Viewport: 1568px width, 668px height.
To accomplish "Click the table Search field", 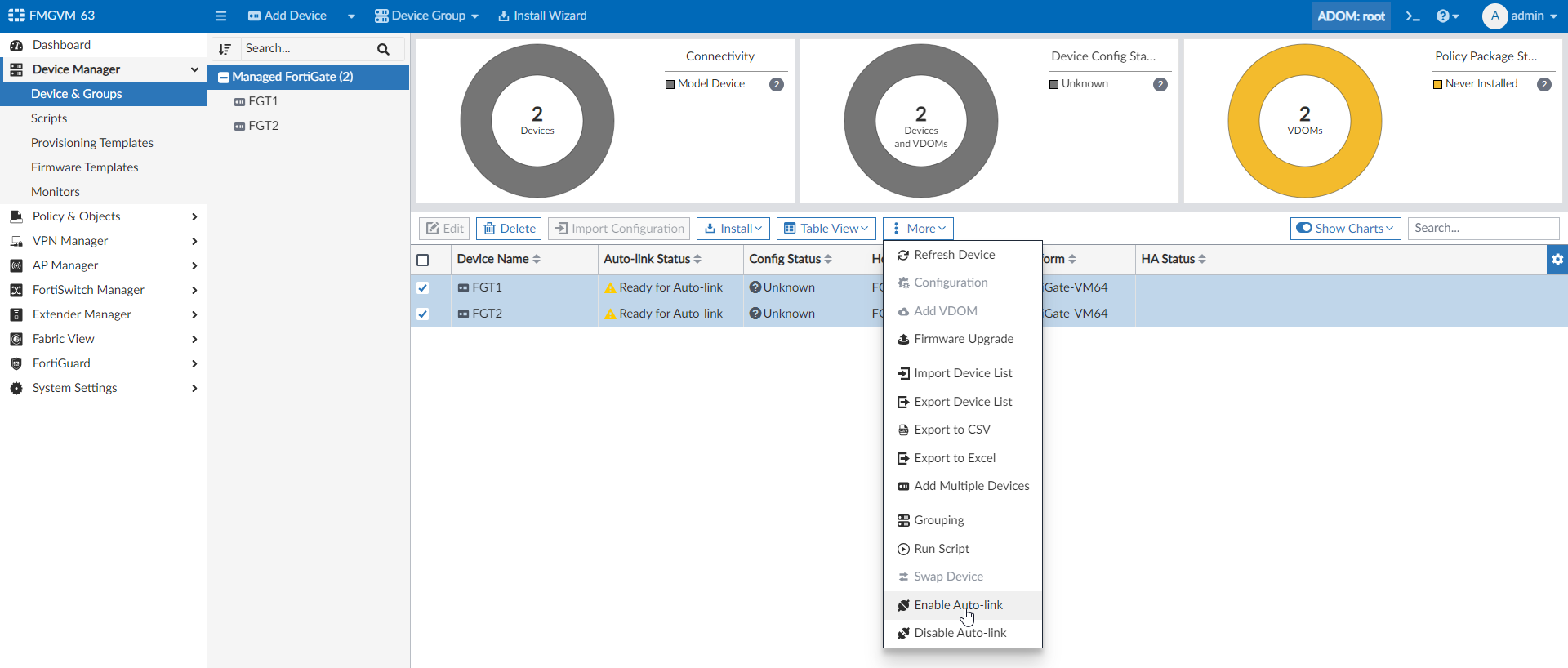I will tap(1483, 228).
